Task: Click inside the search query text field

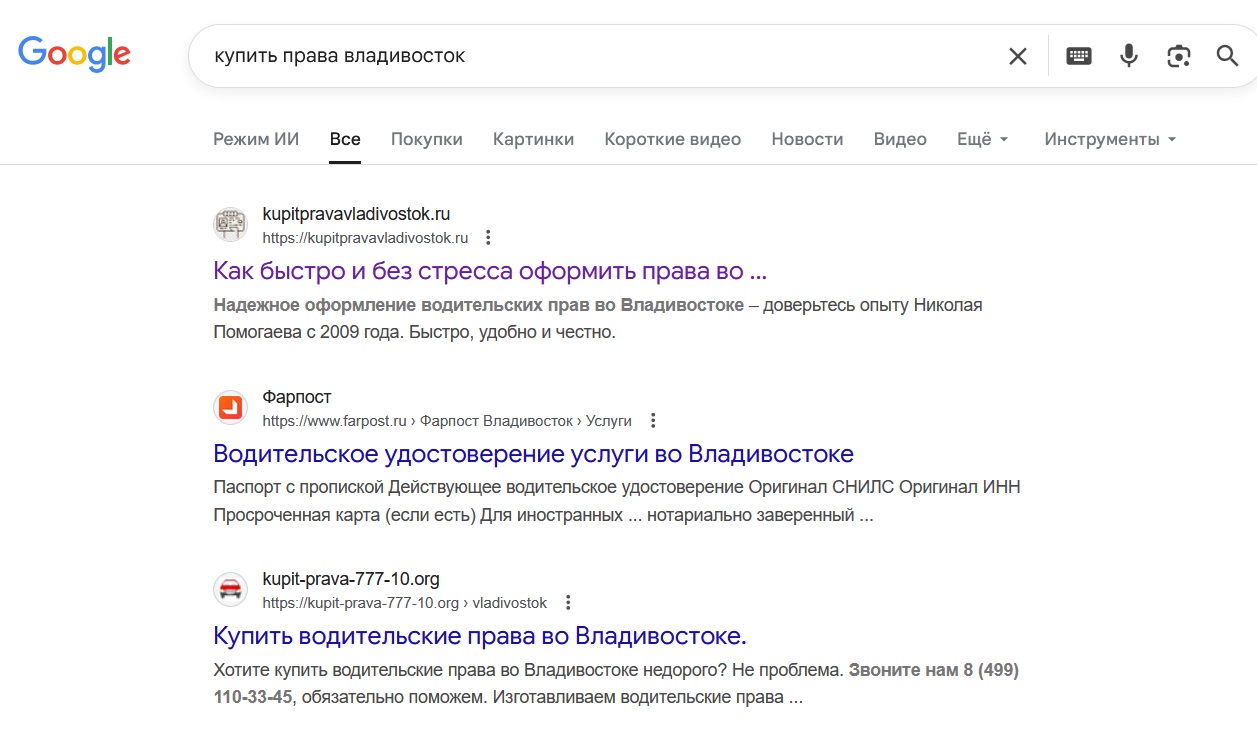Action: (x=600, y=56)
